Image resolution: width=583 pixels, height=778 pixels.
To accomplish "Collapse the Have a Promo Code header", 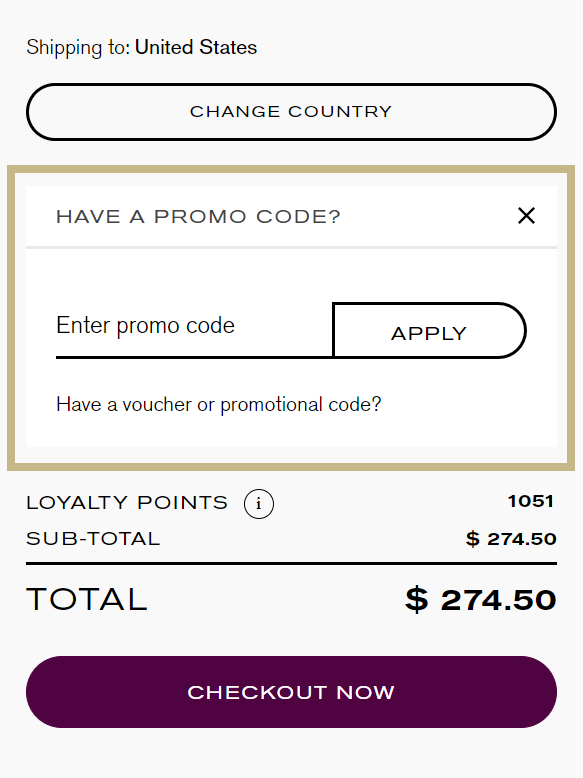I will coord(291,216).
